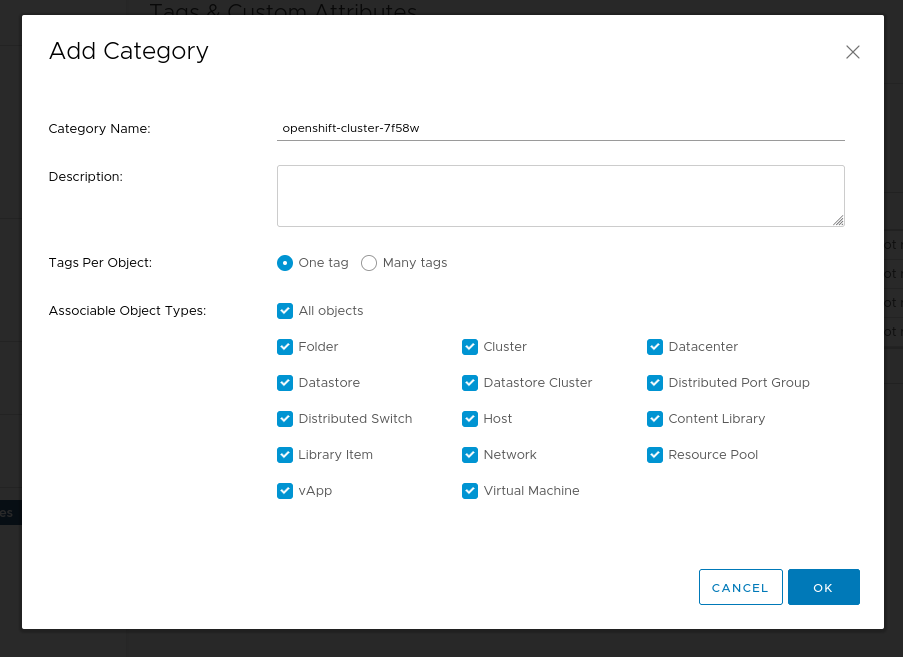
Task: Uncheck the Datastore Cluster option
Action: [470, 383]
